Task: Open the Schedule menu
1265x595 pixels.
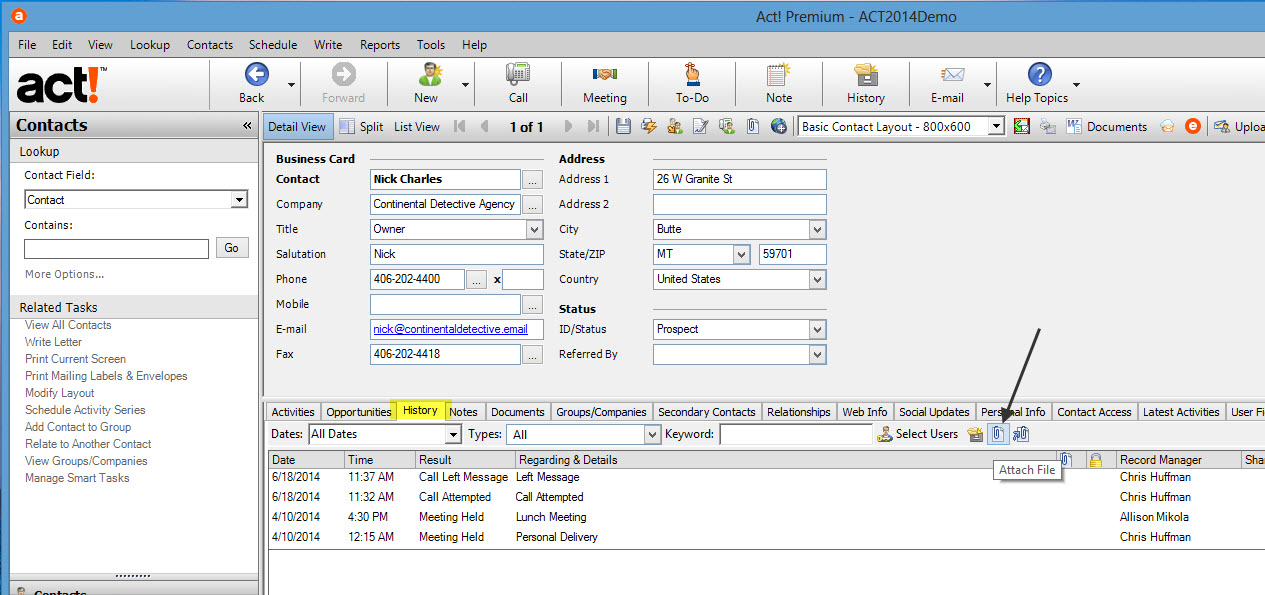Action: point(273,45)
